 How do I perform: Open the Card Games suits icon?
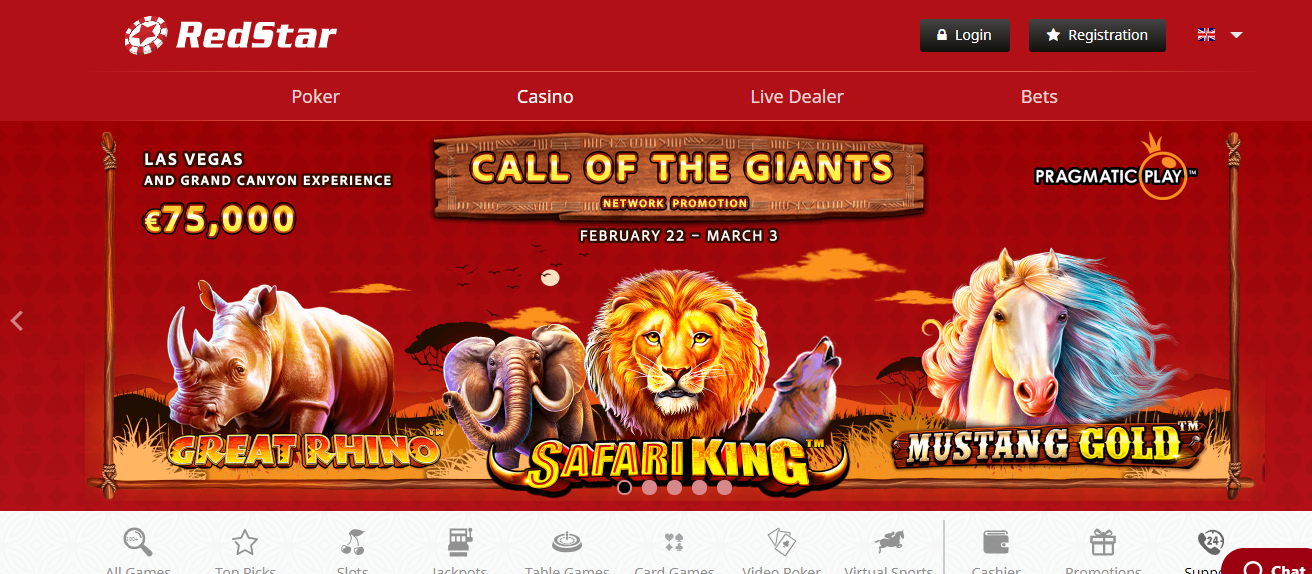click(x=674, y=542)
